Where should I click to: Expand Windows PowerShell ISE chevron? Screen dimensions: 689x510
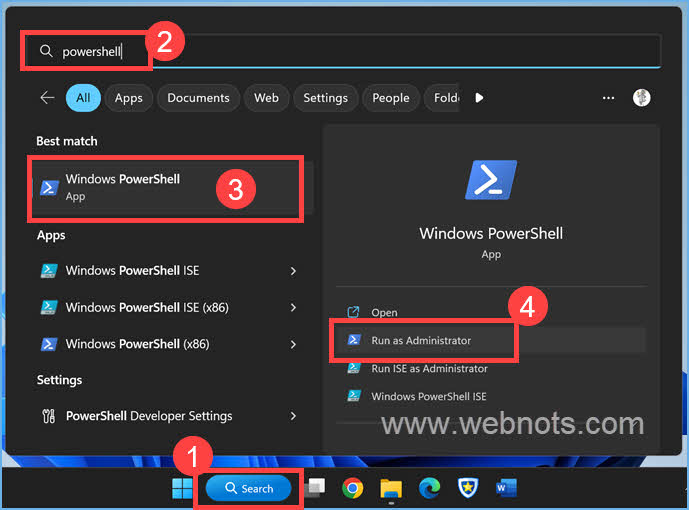click(x=293, y=271)
